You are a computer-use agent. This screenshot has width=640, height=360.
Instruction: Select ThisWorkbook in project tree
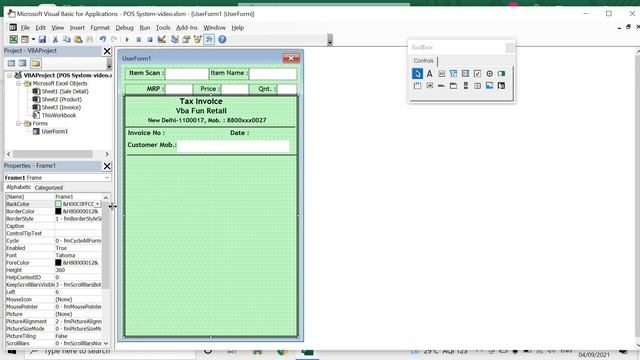pyautogui.click(x=59, y=115)
